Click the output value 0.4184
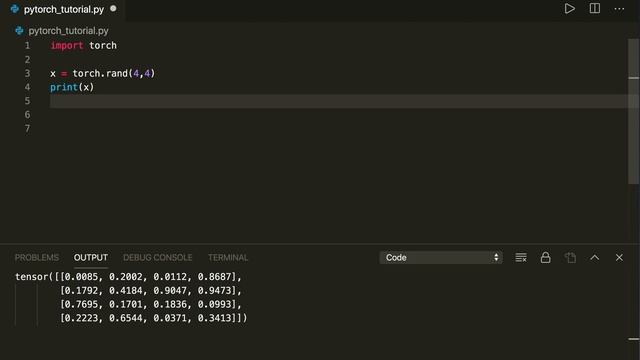The width and height of the screenshot is (640, 360). (x=126, y=291)
